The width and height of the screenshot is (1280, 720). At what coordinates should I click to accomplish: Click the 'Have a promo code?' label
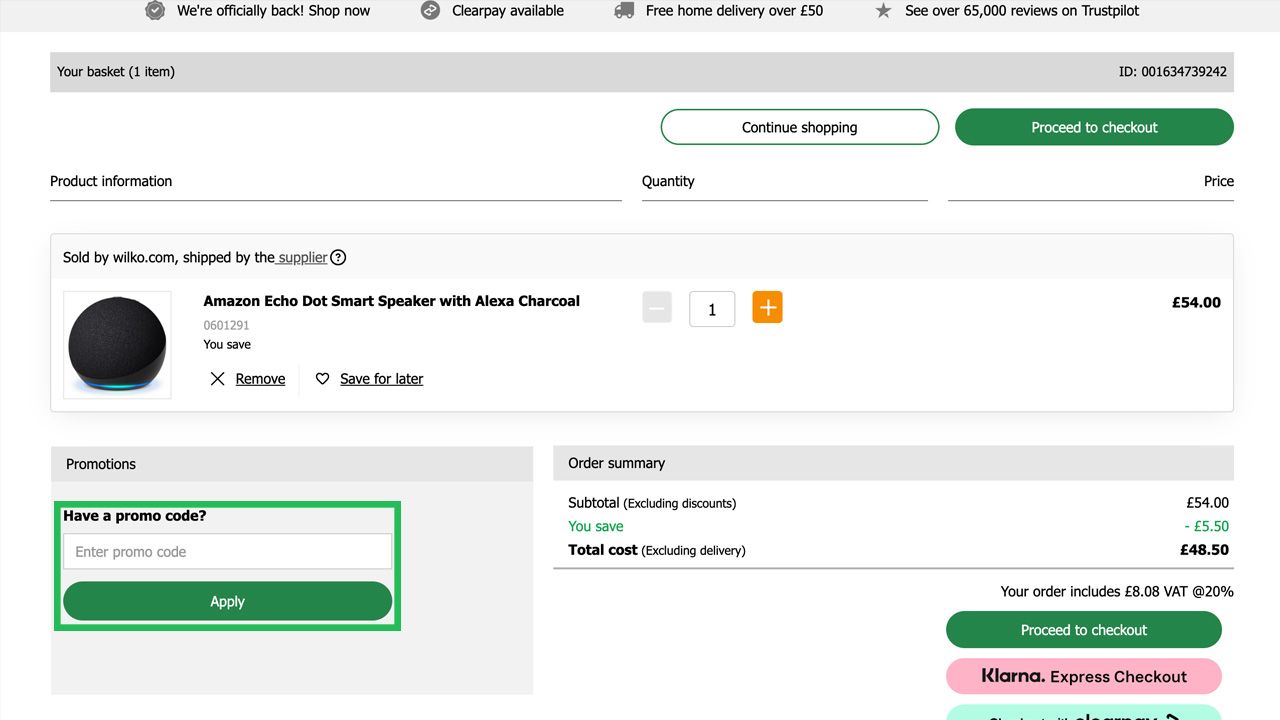pos(134,516)
